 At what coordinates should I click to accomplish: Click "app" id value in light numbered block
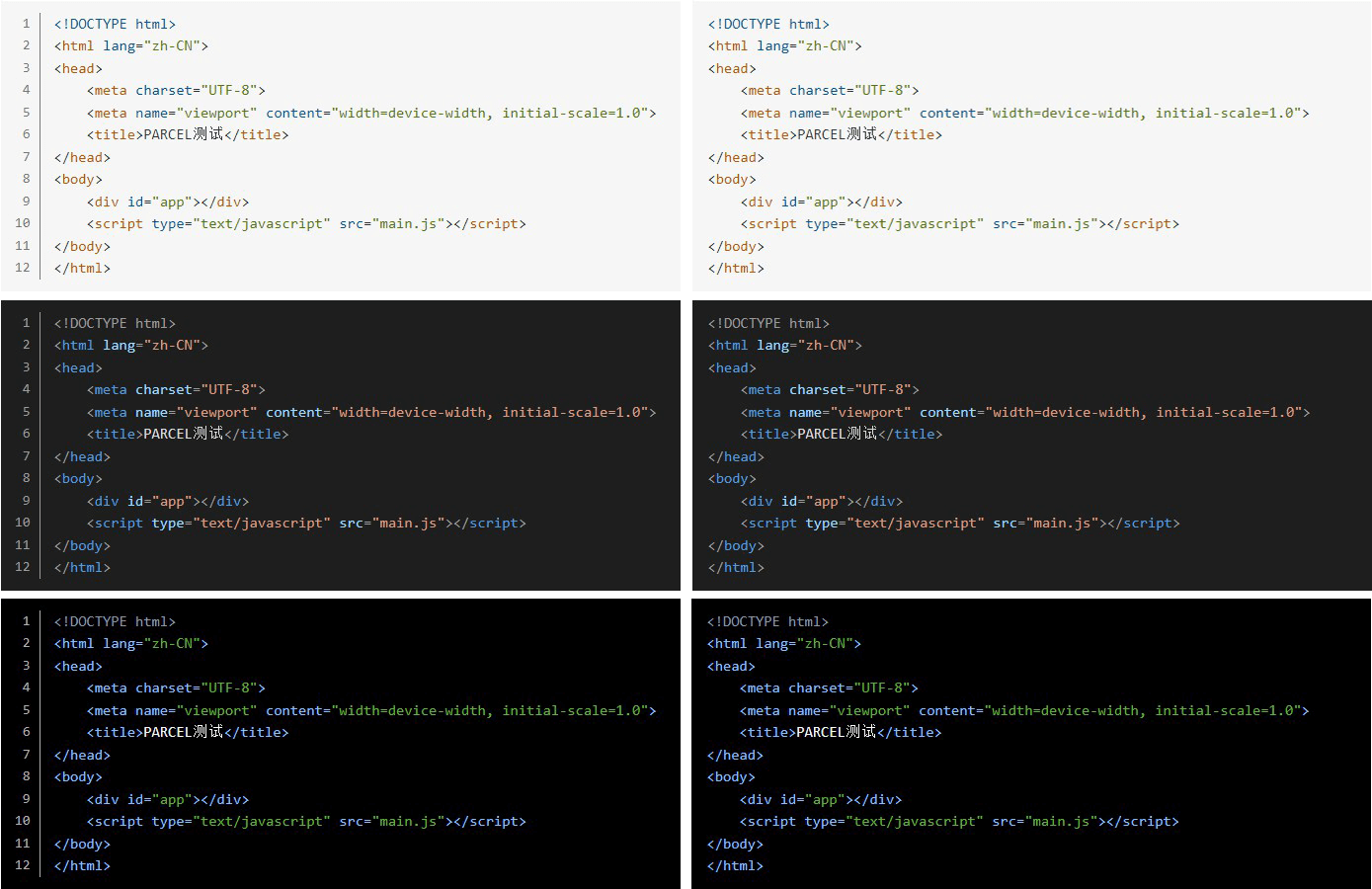(173, 202)
